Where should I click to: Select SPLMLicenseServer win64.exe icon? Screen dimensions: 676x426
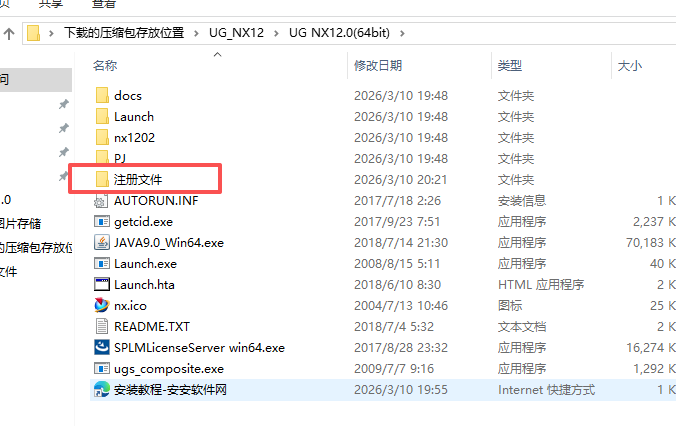[102, 348]
